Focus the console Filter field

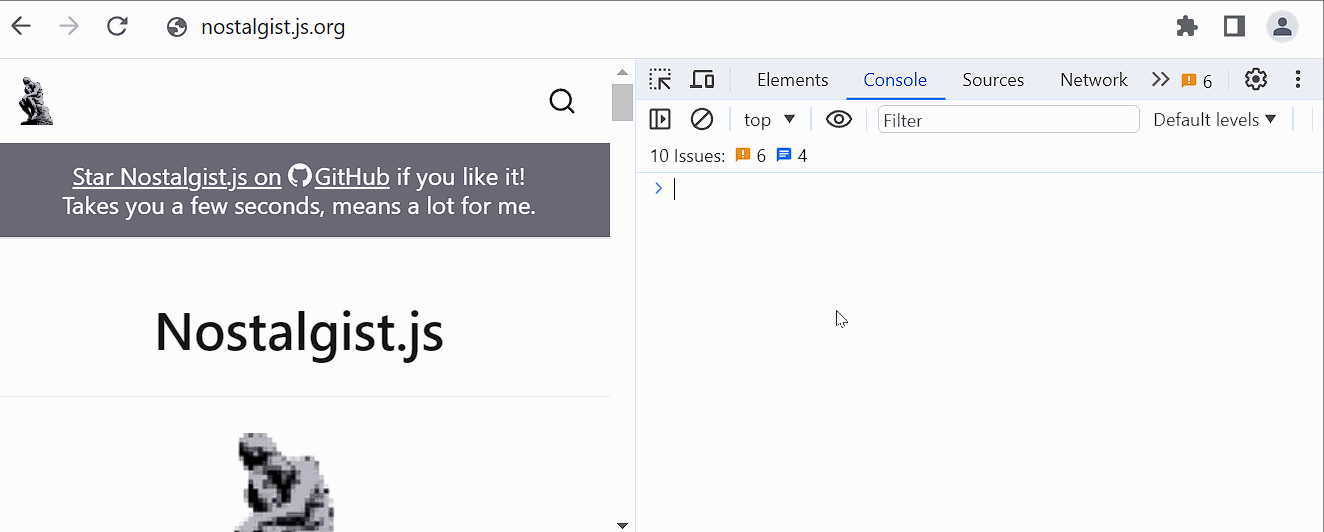point(1008,120)
